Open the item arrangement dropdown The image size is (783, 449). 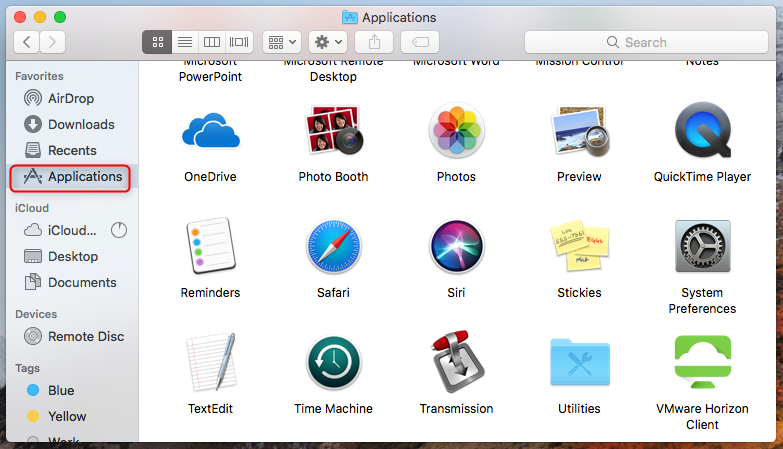click(282, 42)
